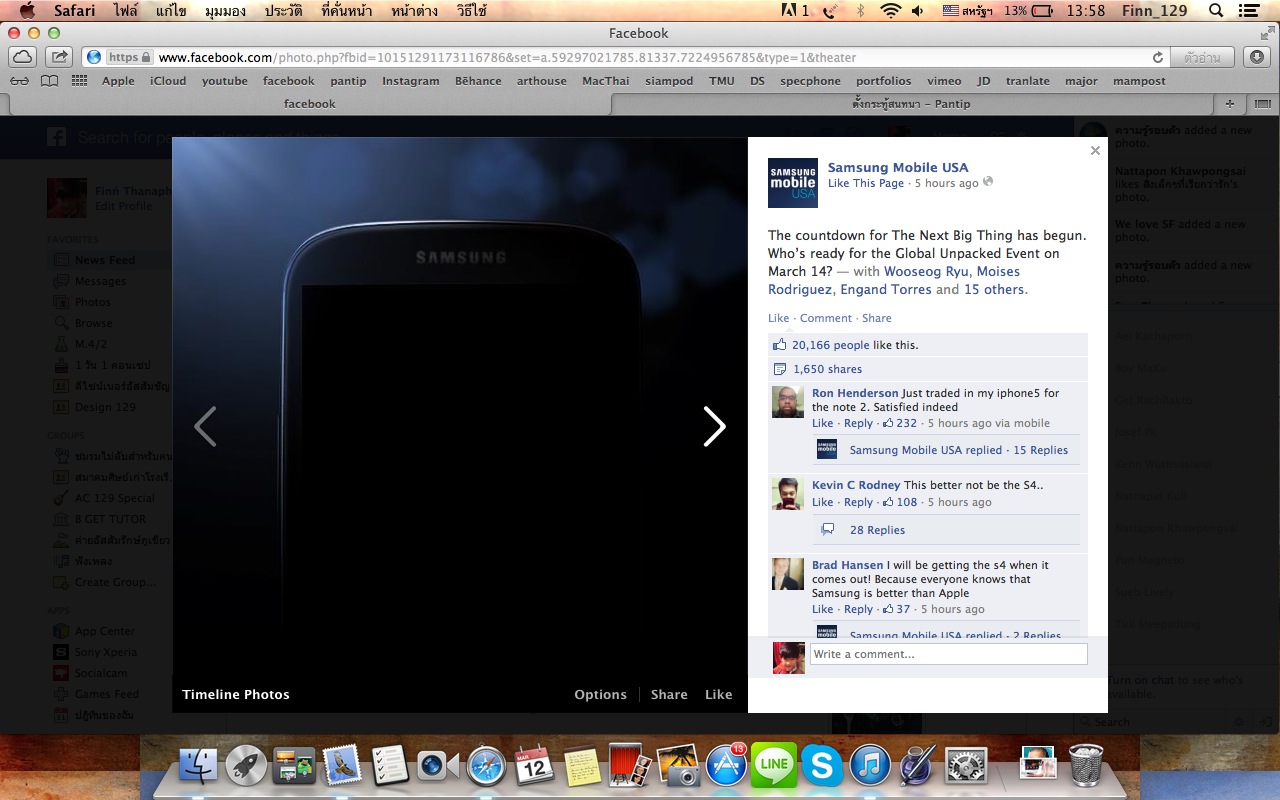
Task: Open Finder from the Dock
Action: (198, 766)
